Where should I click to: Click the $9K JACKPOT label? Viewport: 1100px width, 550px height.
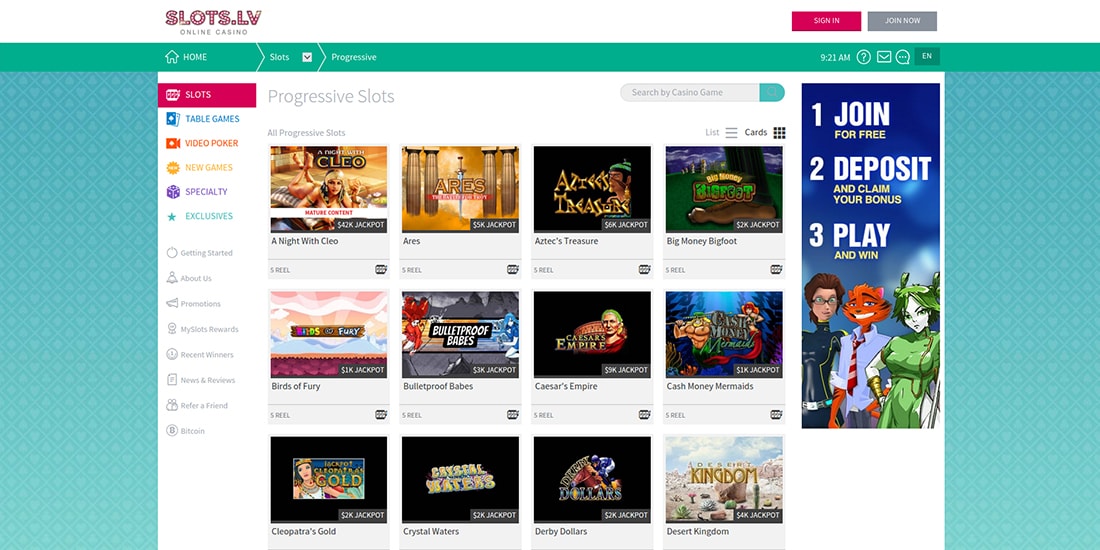click(626, 370)
